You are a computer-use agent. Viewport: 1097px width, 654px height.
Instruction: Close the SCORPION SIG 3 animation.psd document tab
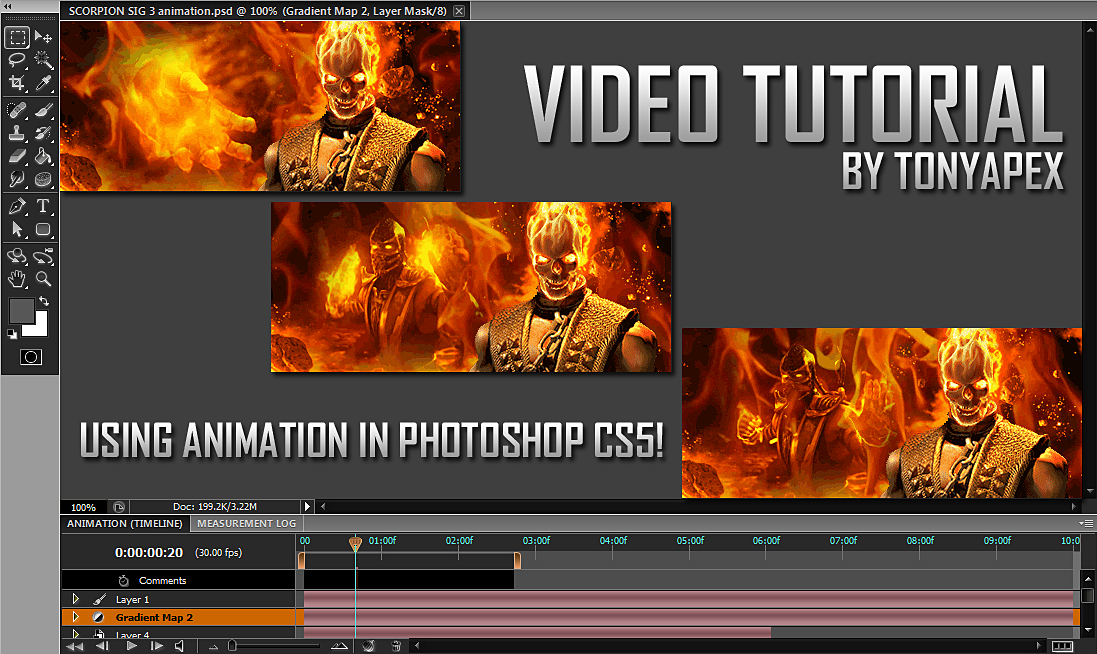pos(459,10)
